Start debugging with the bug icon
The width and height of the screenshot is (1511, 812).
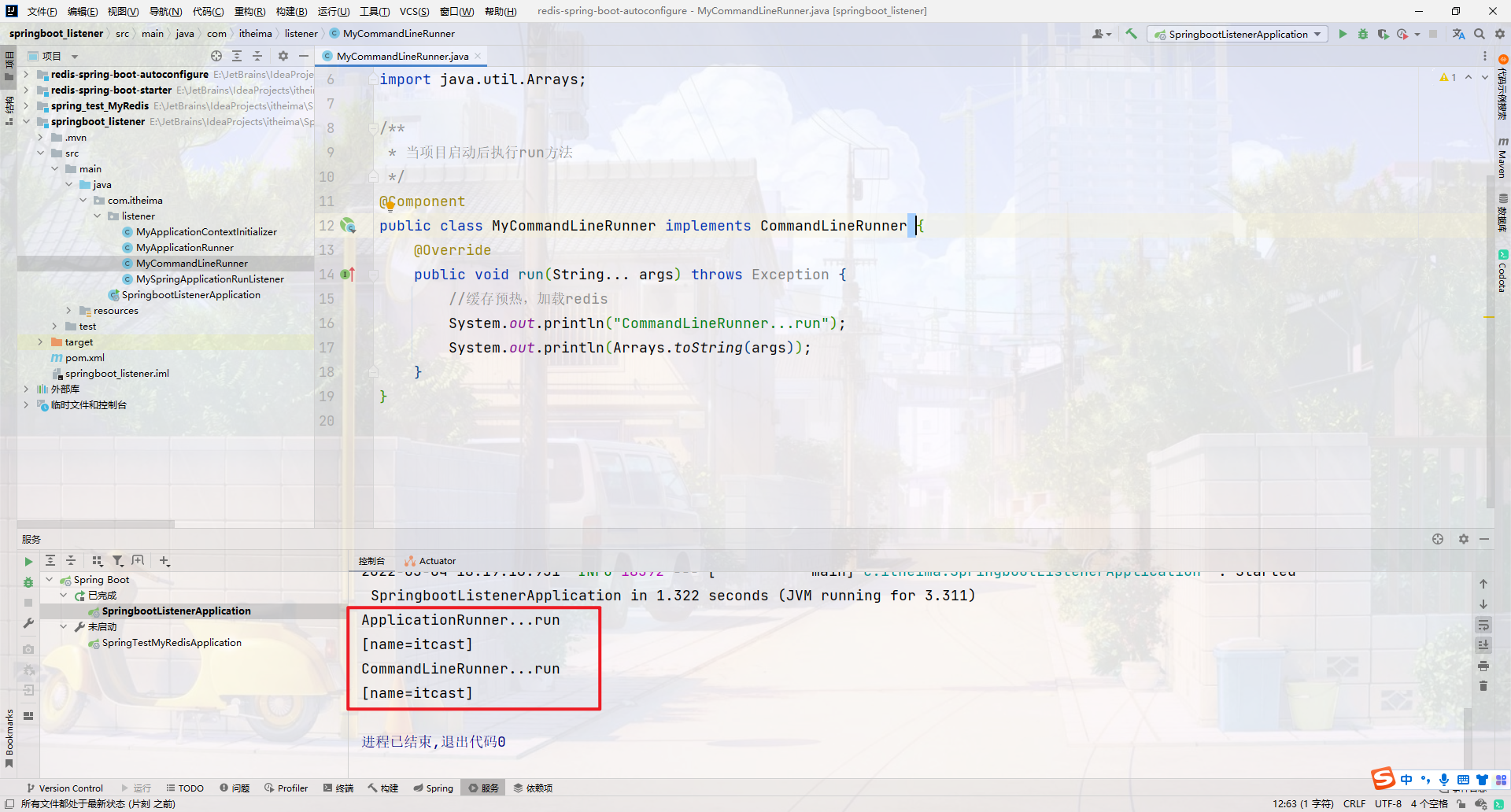click(1364, 34)
